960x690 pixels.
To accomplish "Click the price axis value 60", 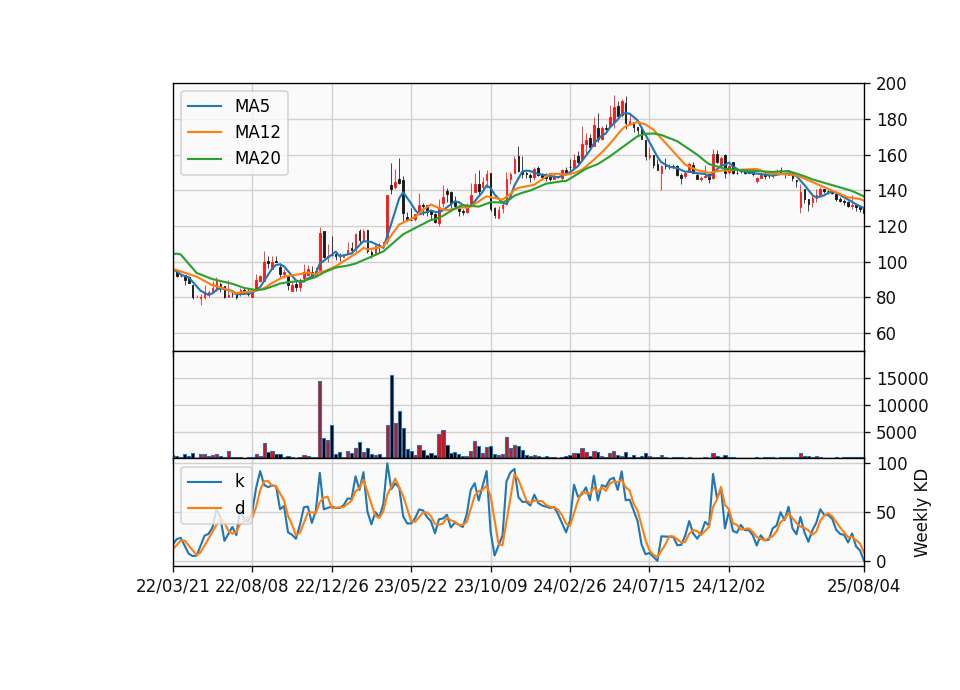I will (886, 334).
